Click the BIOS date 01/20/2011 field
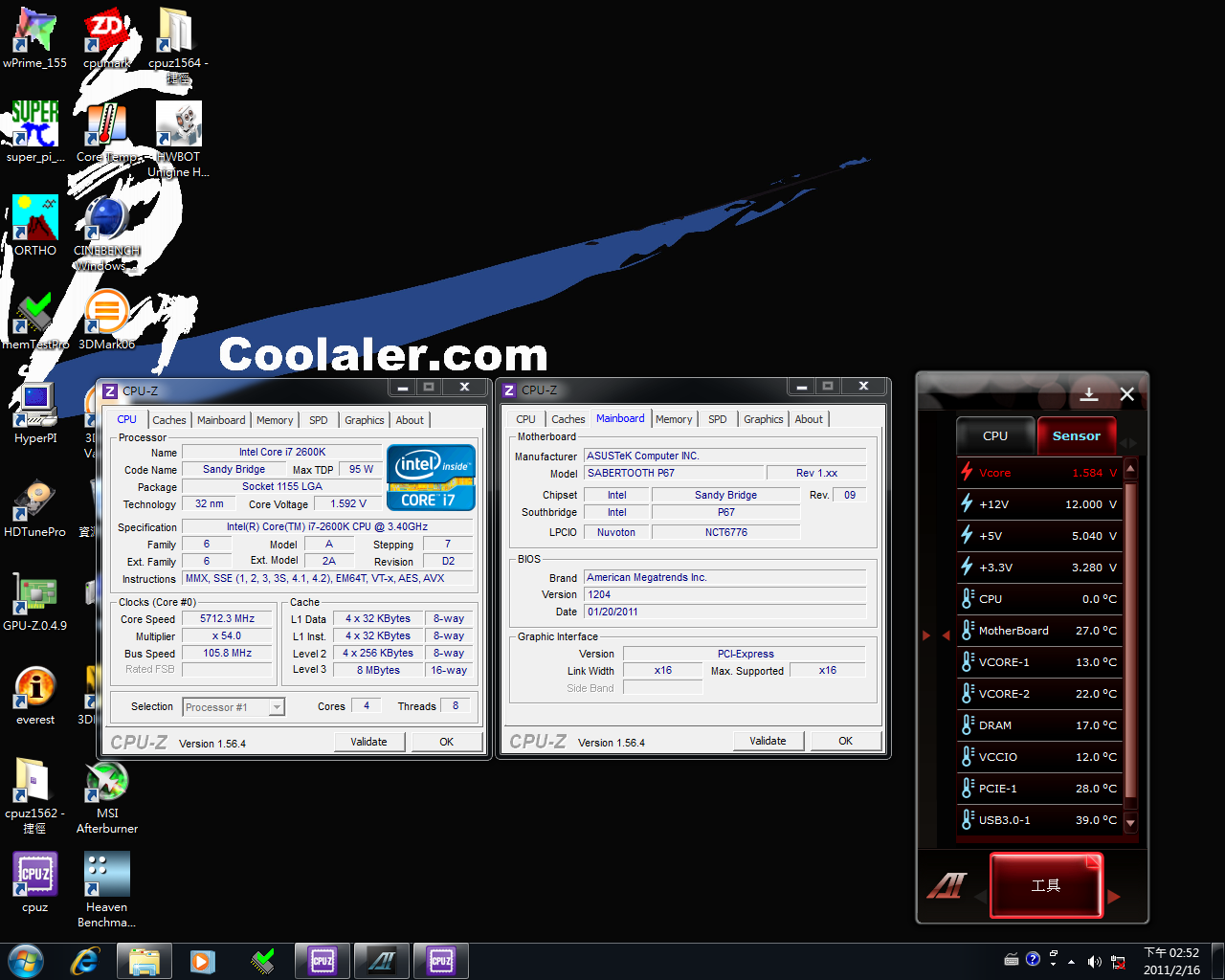 [725, 612]
